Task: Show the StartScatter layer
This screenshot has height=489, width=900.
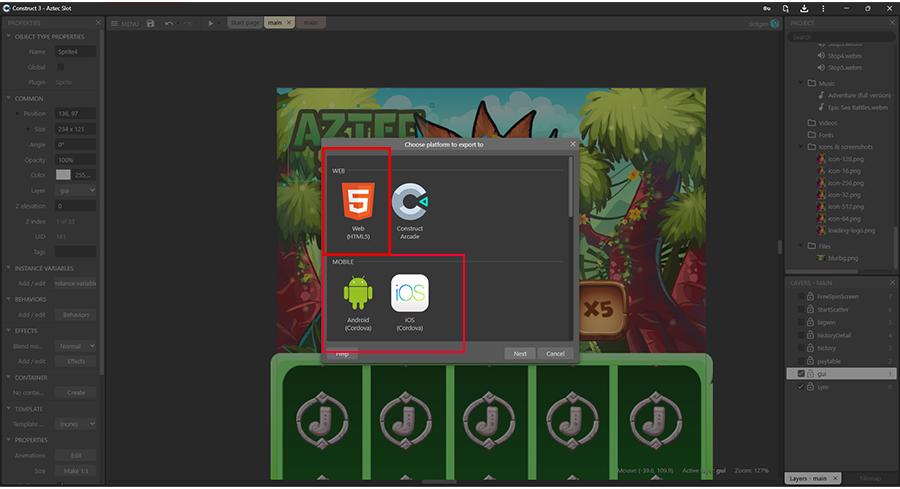Action: [x=801, y=309]
